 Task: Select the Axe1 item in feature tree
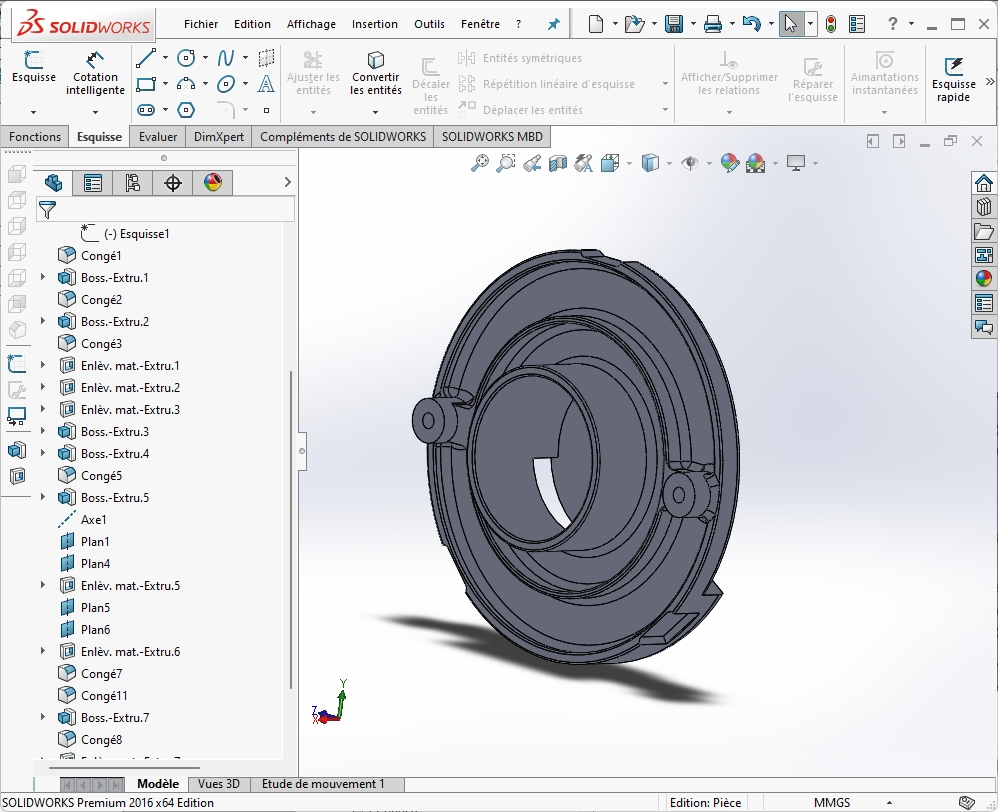point(93,520)
